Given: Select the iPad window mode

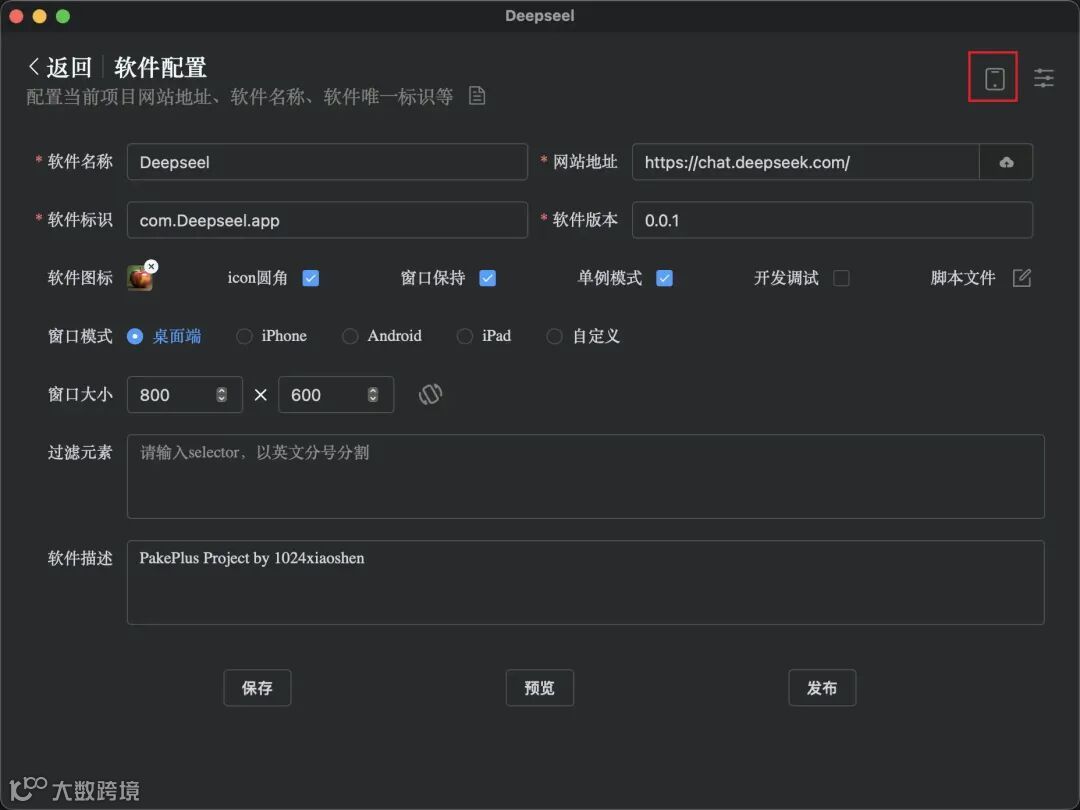Looking at the screenshot, I should click(x=484, y=336).
